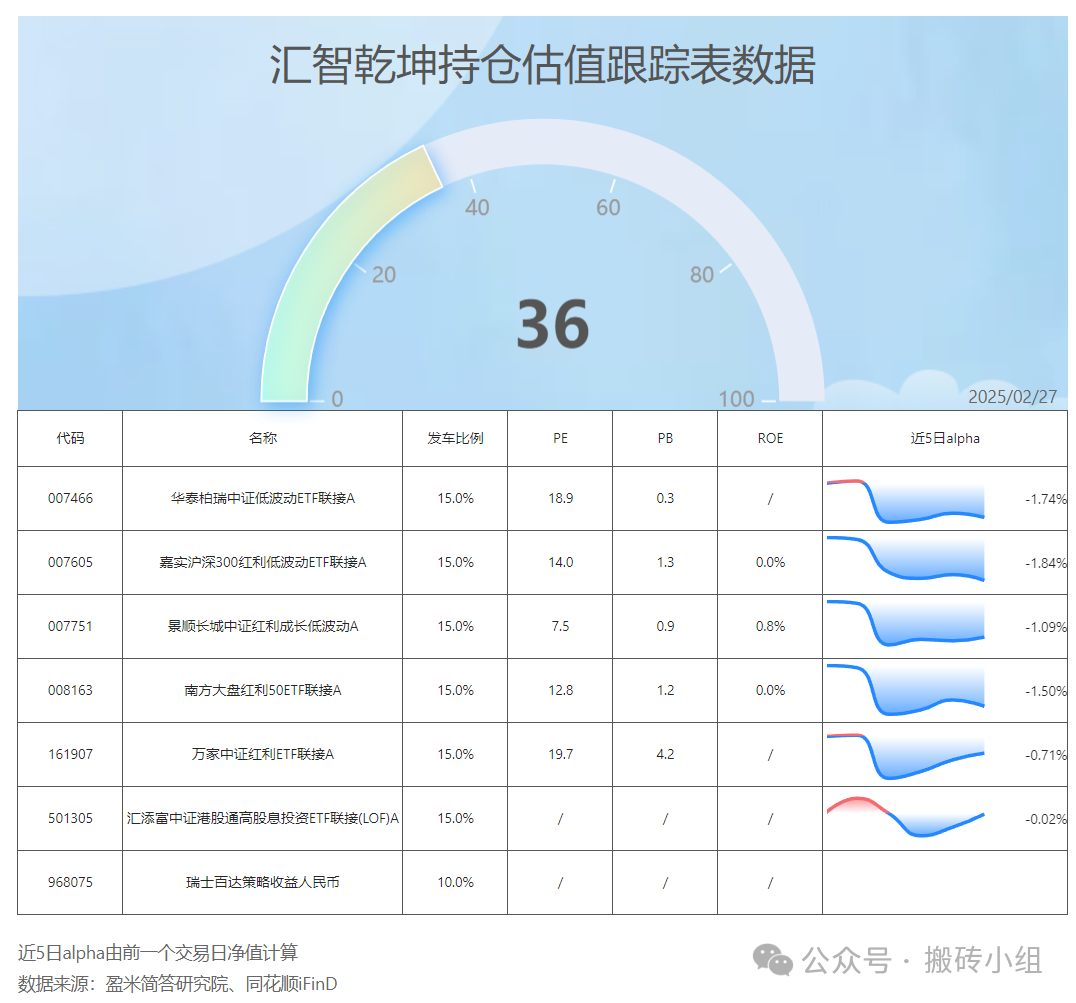Click alpha value -1.74%

[x=1046, y=499]
